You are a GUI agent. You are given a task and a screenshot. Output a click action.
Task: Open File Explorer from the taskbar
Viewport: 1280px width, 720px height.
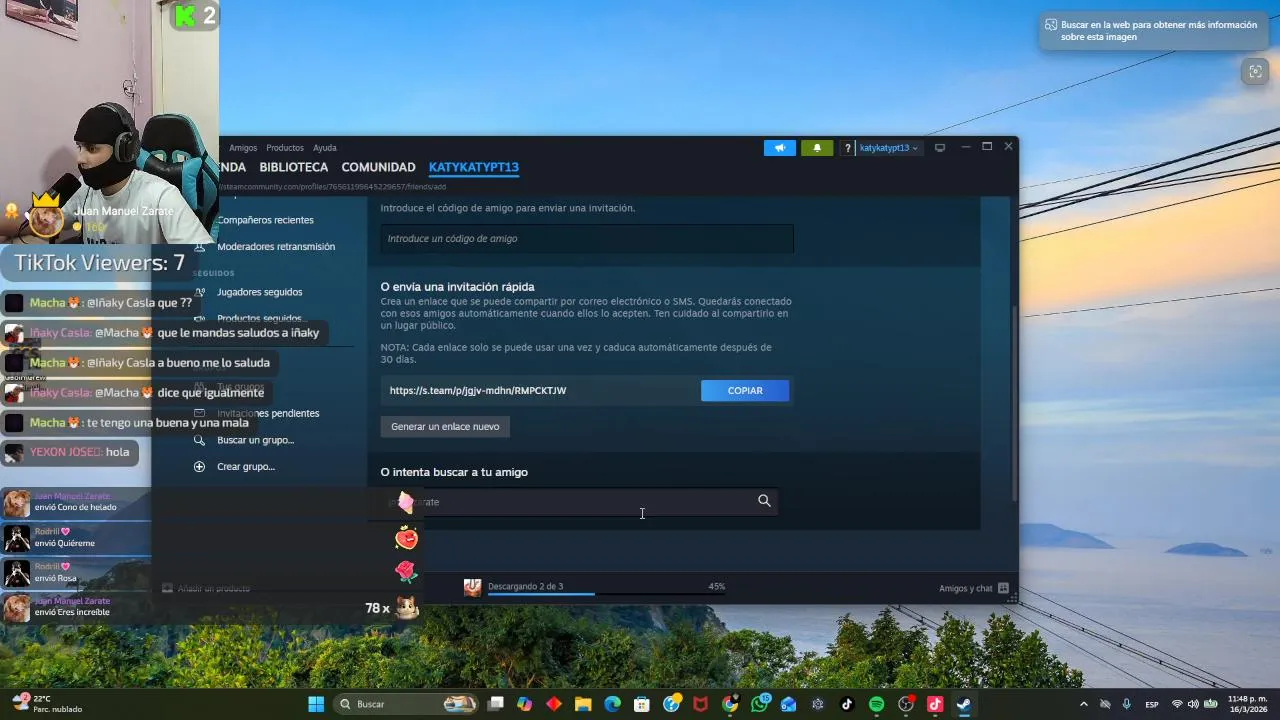[583, 704]
